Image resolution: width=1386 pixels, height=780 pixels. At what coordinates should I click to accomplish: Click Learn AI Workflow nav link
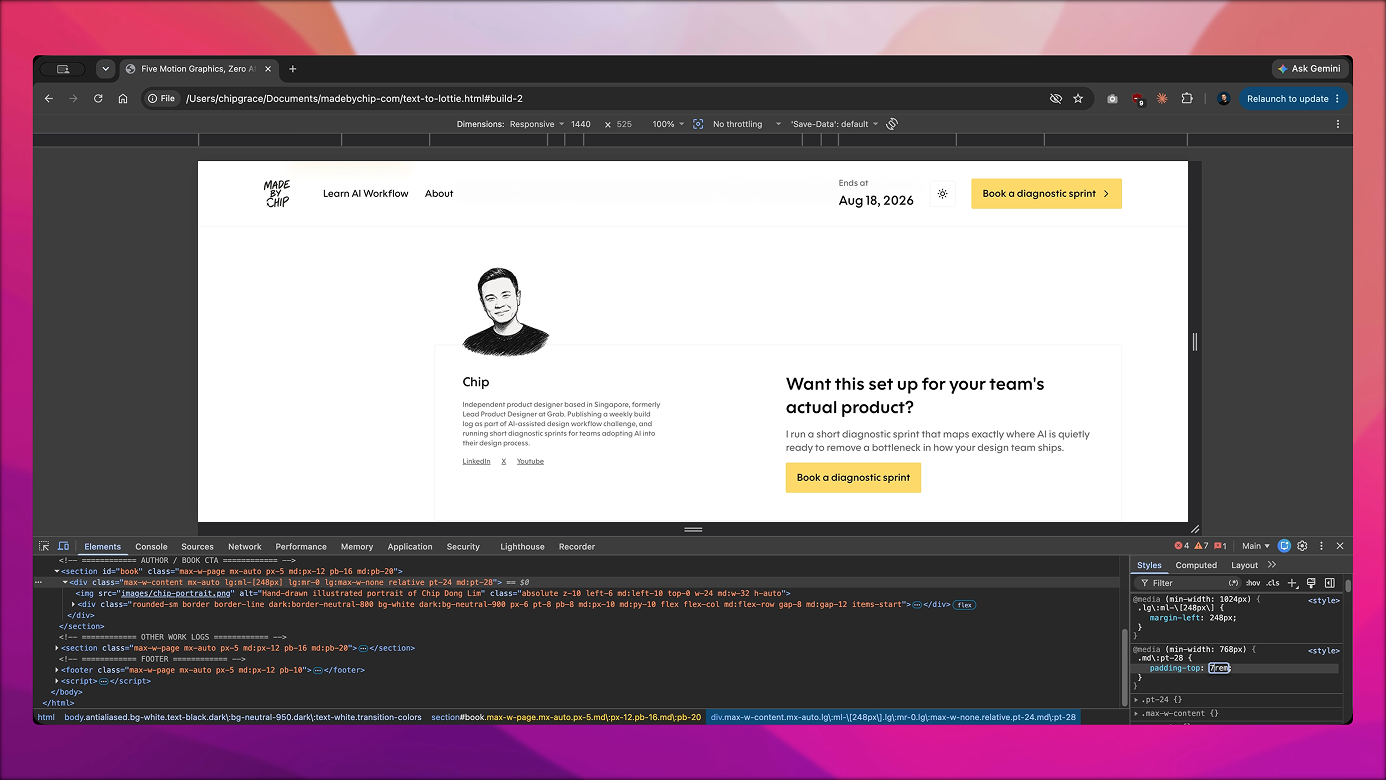[366, 194]
